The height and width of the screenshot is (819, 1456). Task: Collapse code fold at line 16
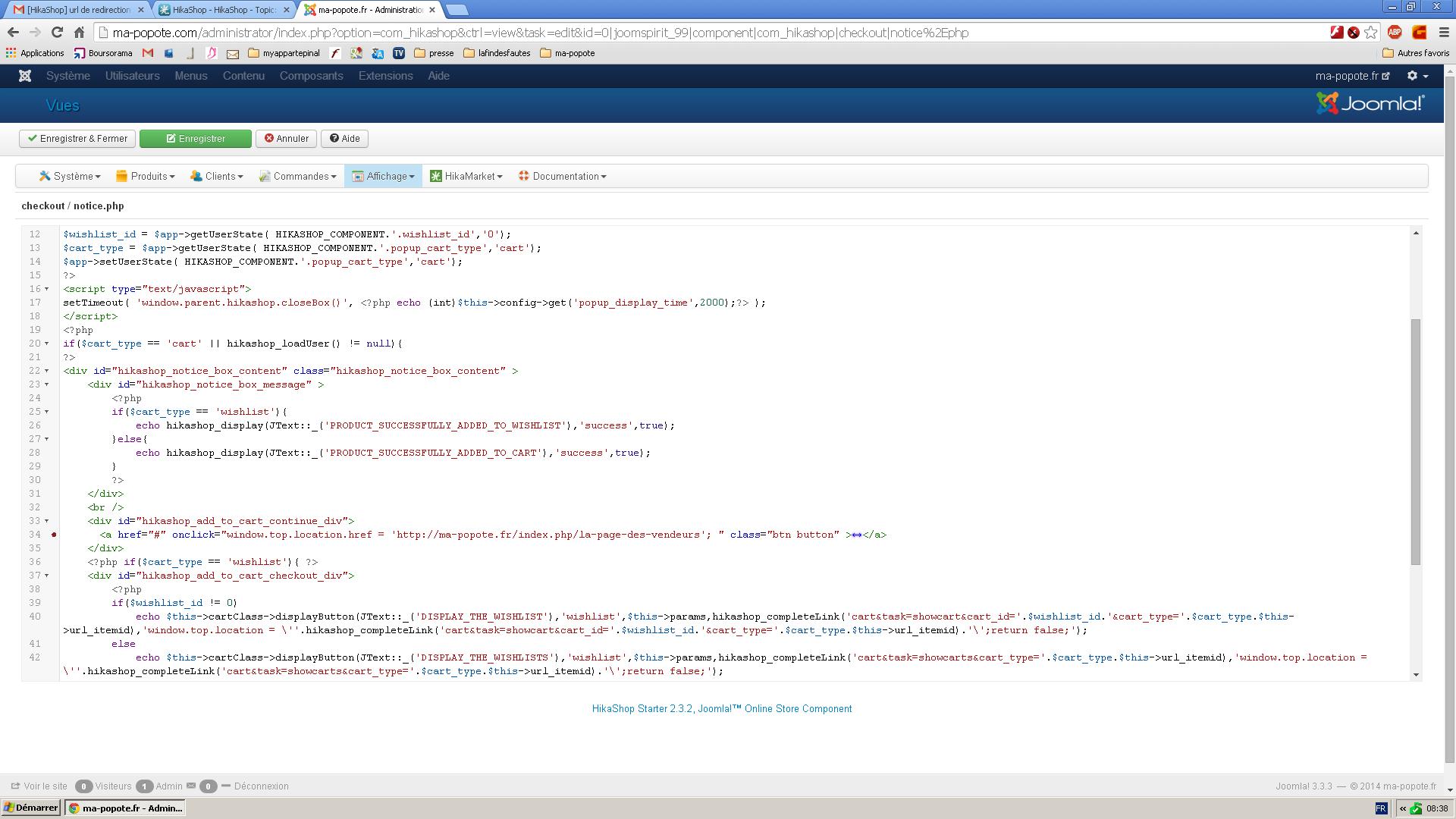46,289
